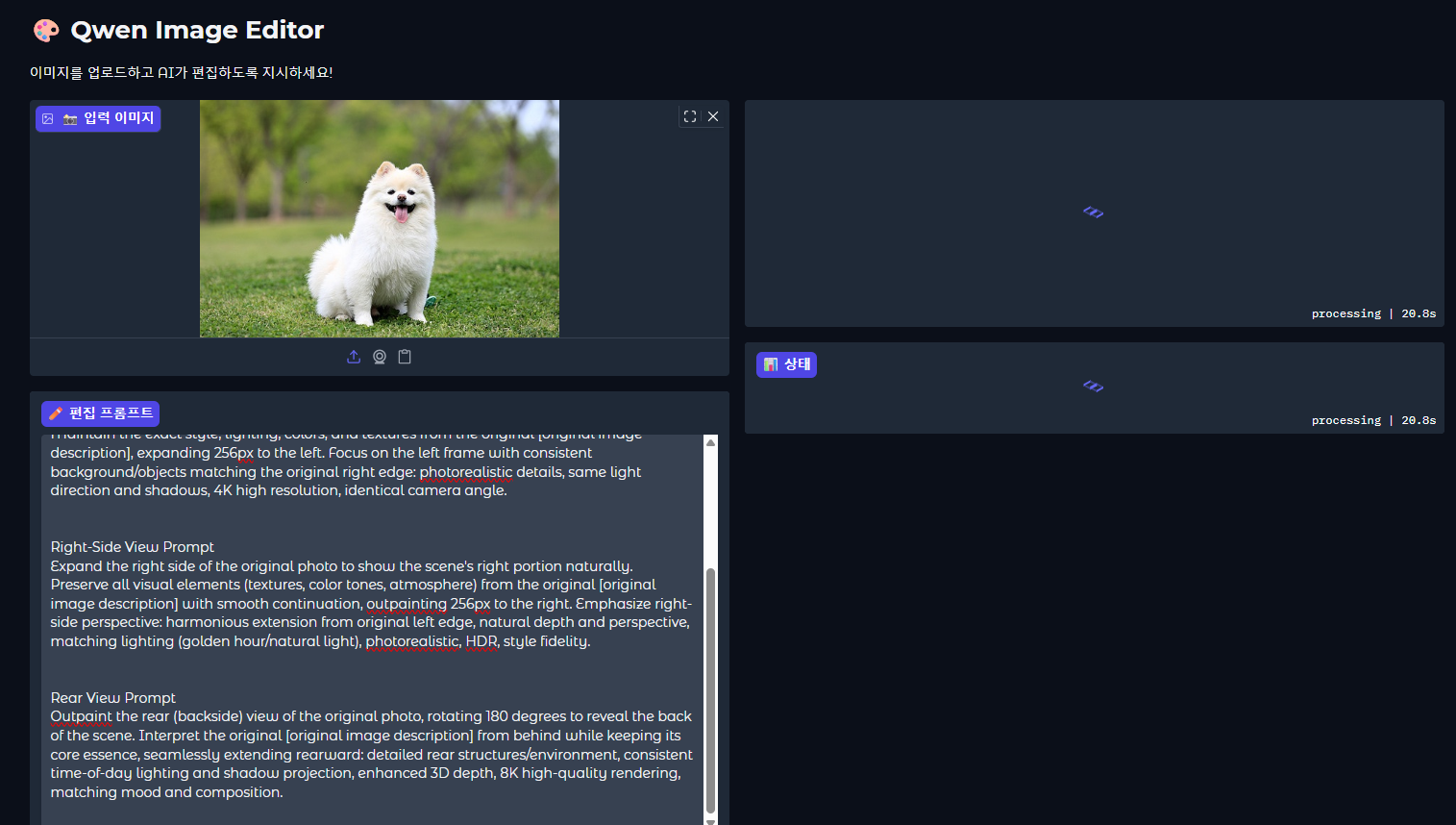Click the scroll-up arrow of the prompt box
This screenshot has width=1456, height=825.
point(711,442)
